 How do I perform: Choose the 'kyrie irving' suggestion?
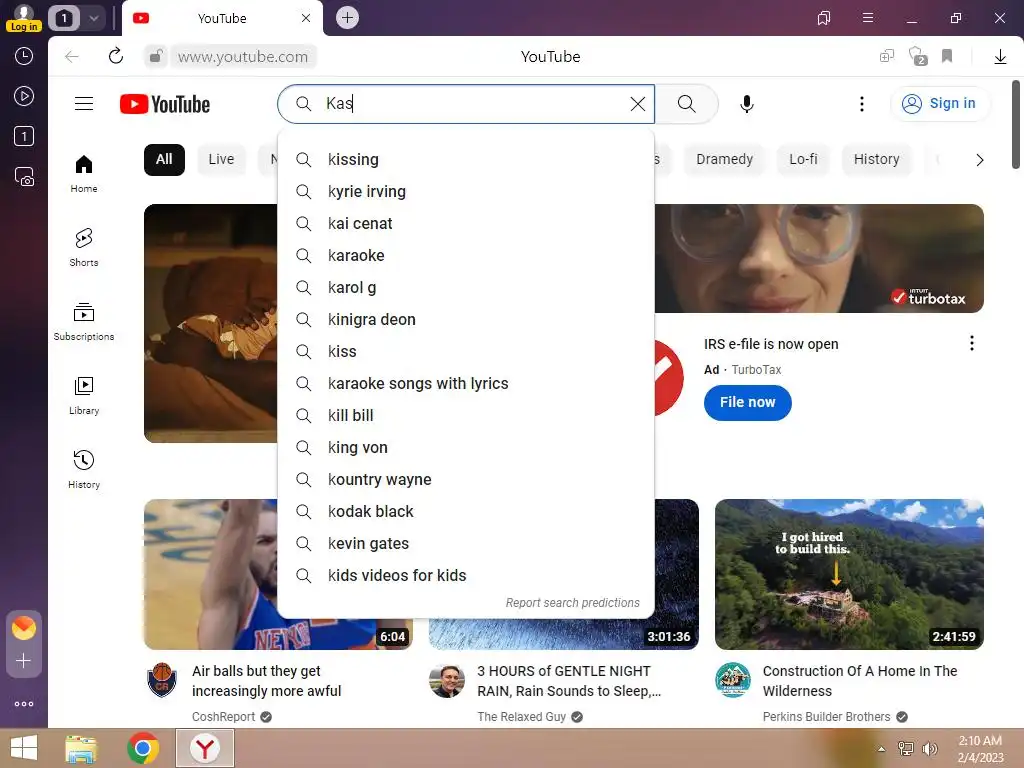(466, 191)
